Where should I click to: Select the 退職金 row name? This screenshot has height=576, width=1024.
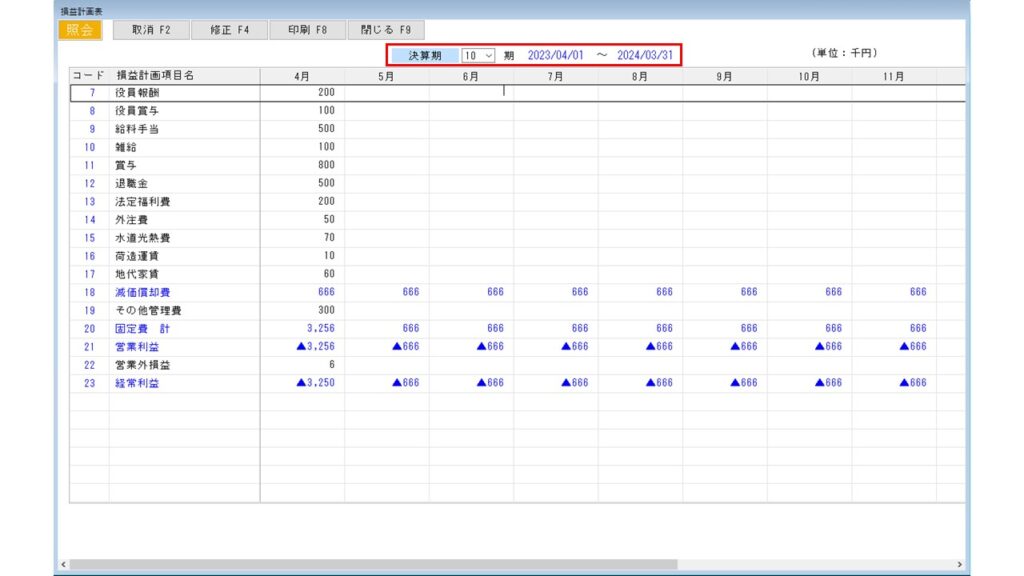coord(131,184)
